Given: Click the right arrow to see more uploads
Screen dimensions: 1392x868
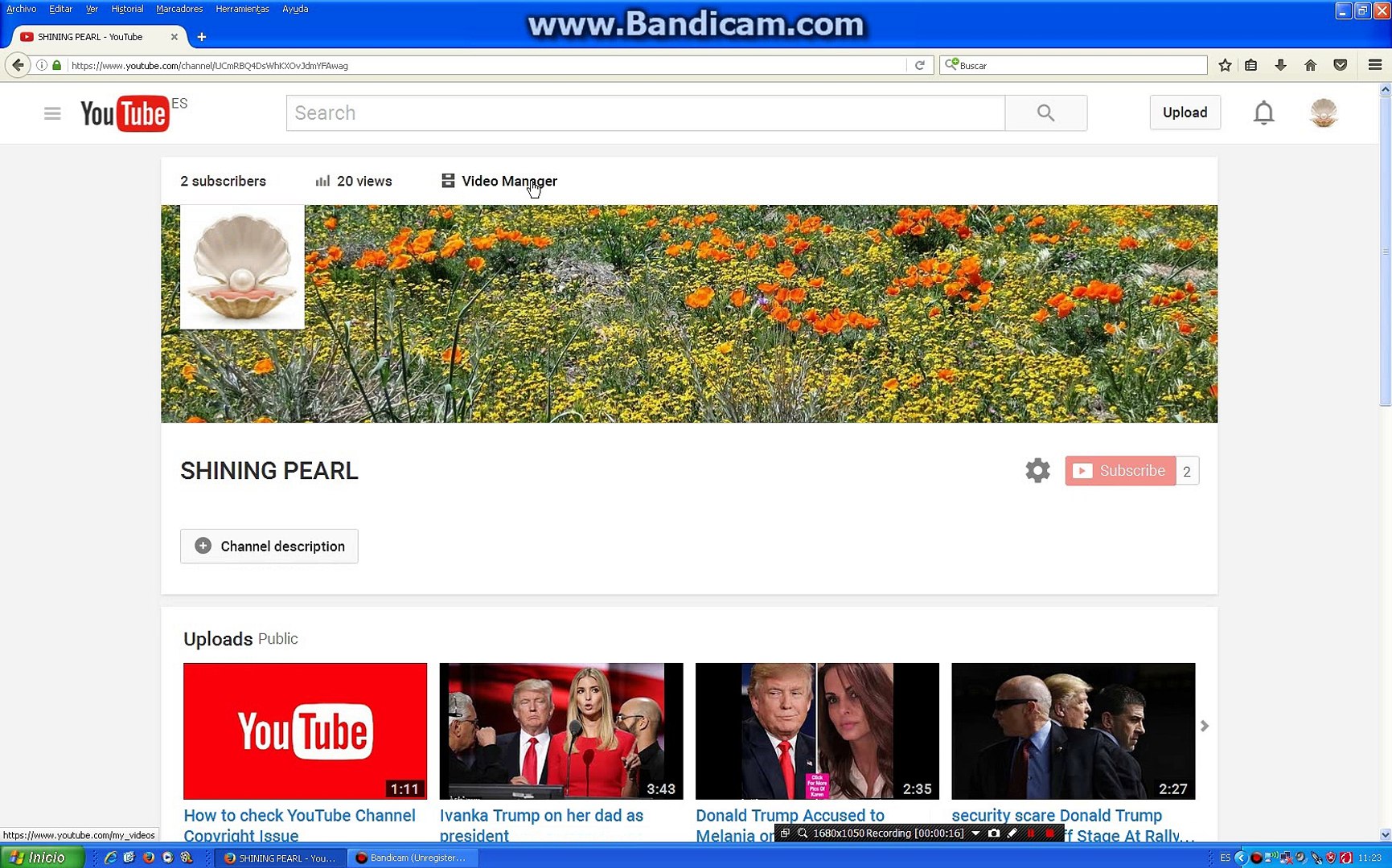Looking at the screenshot, I should point(1205,726).
